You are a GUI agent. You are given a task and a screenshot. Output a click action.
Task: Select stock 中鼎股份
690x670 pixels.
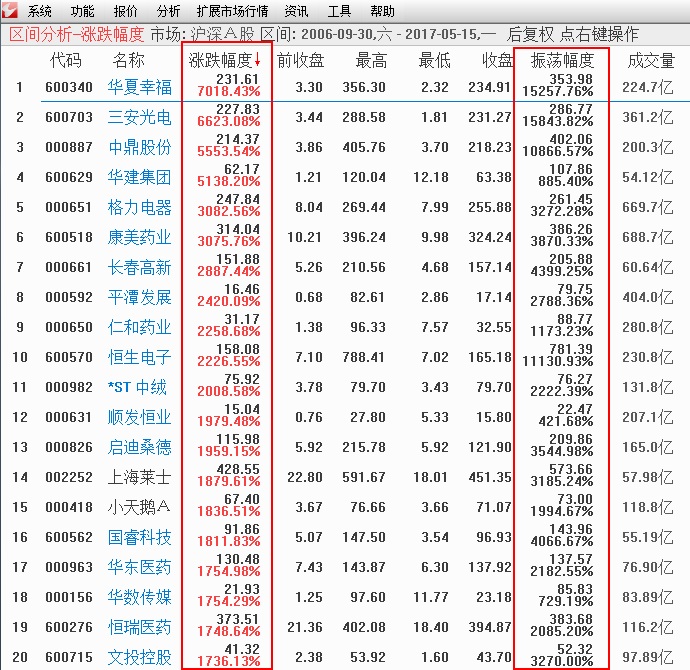pos(139,147)
